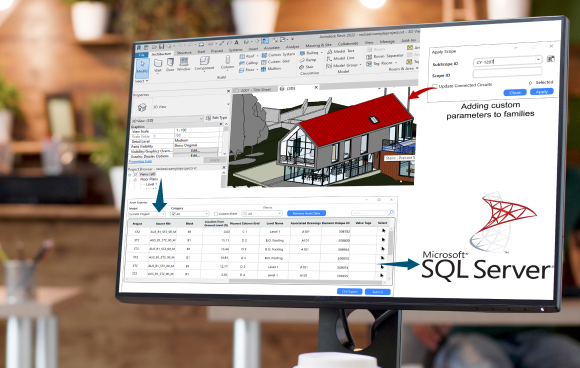The width and height of the screenshot is (580, 368).
Task: Select the Wall tool in ribbon
Action: tap(158, 64)
